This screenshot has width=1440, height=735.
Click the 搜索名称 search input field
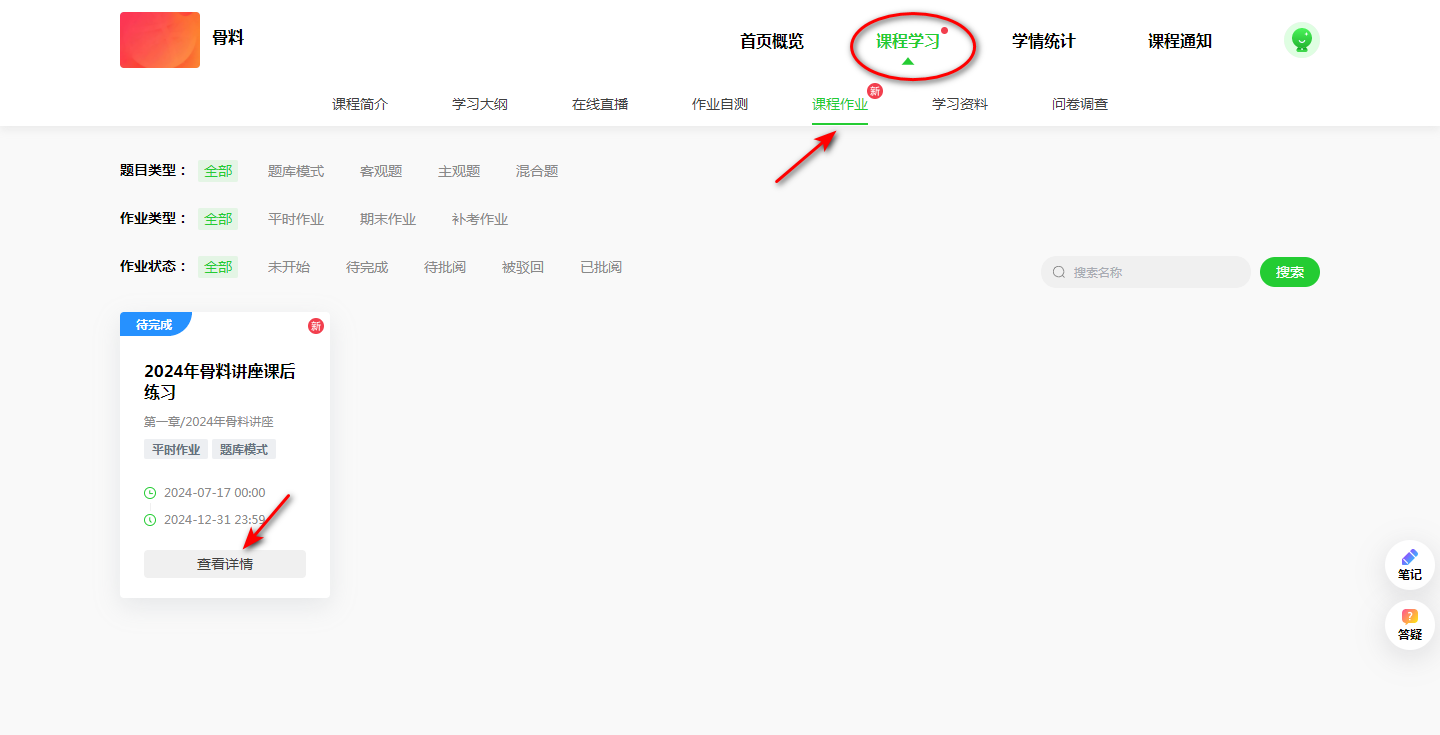[1155, 272]
